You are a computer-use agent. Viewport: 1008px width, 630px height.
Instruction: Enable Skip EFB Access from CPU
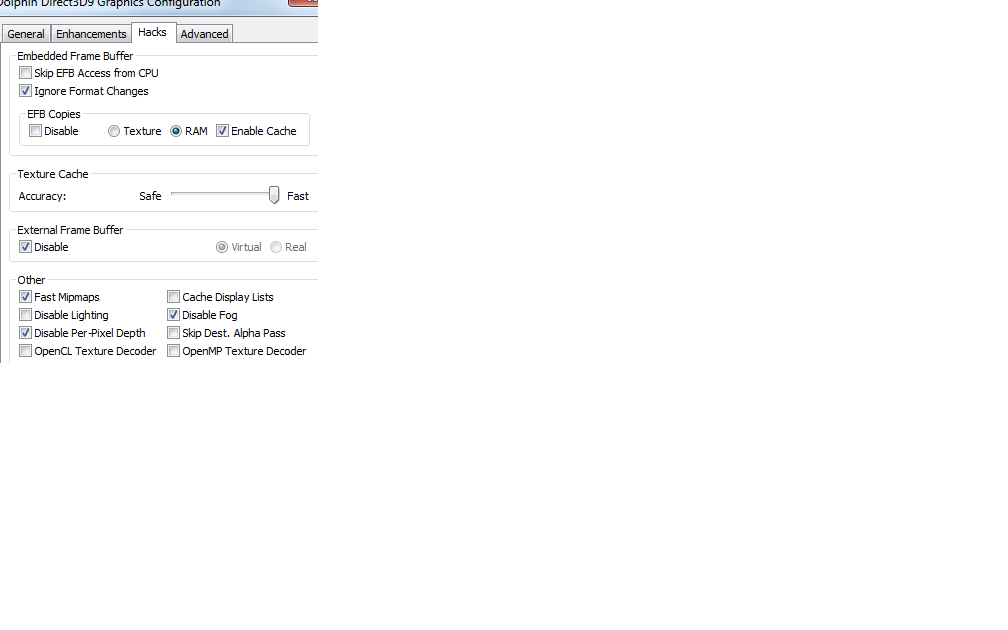point(26,73)
